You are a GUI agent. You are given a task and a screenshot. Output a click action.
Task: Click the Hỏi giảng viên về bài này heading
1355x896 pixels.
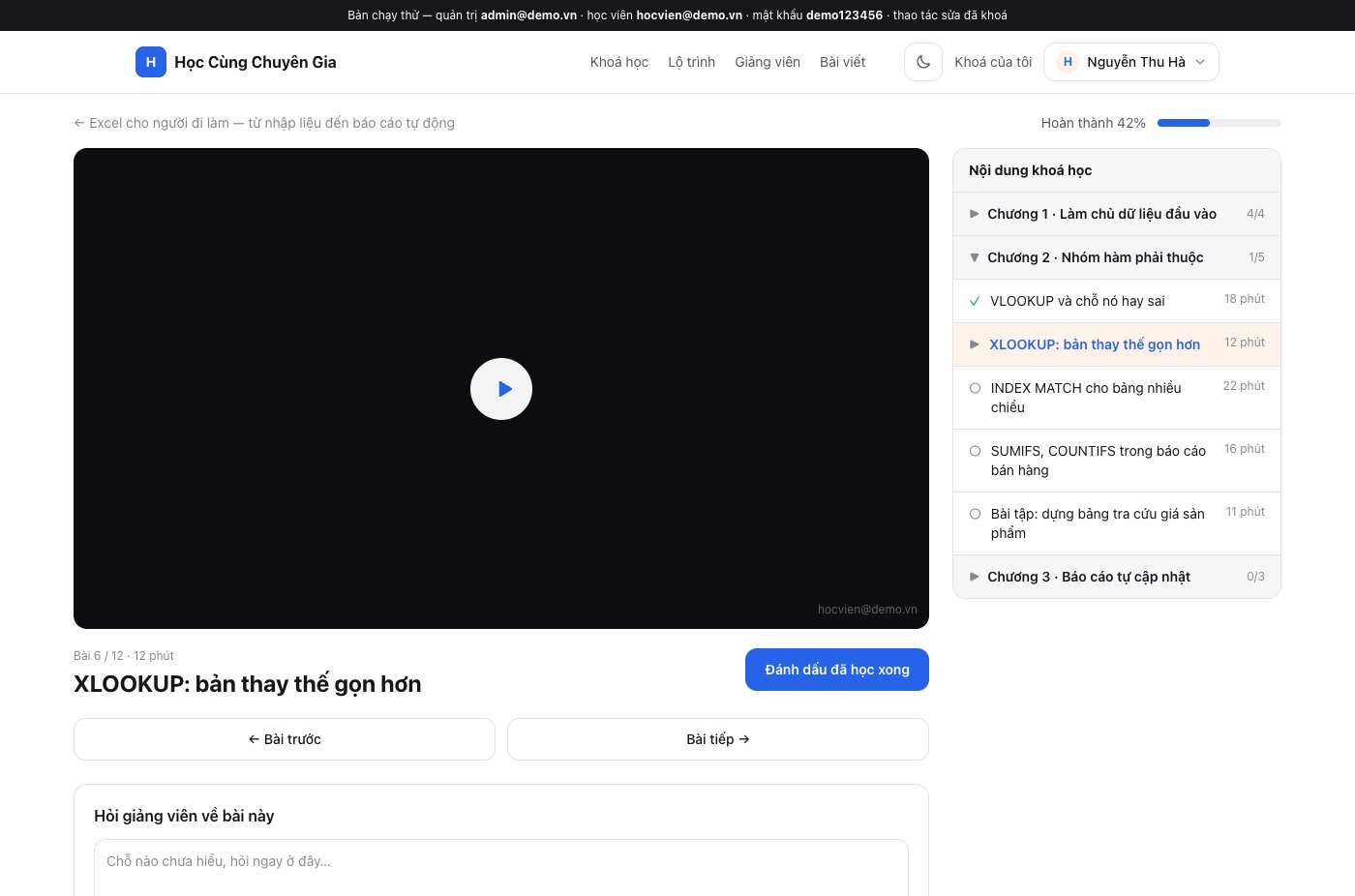(x=184, y=816)
